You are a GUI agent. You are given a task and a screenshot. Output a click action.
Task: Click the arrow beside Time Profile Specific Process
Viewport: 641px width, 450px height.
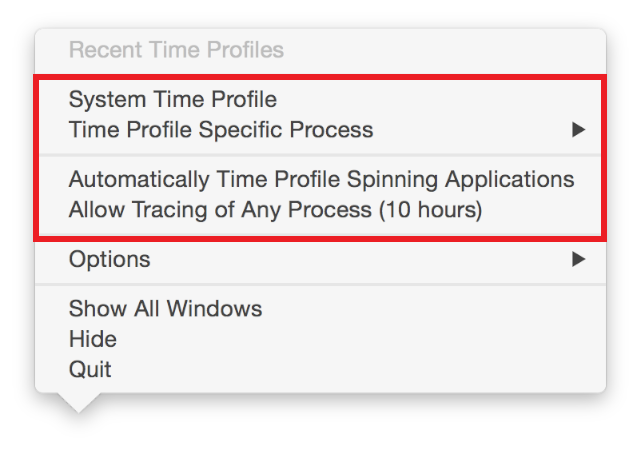[578, 129]
